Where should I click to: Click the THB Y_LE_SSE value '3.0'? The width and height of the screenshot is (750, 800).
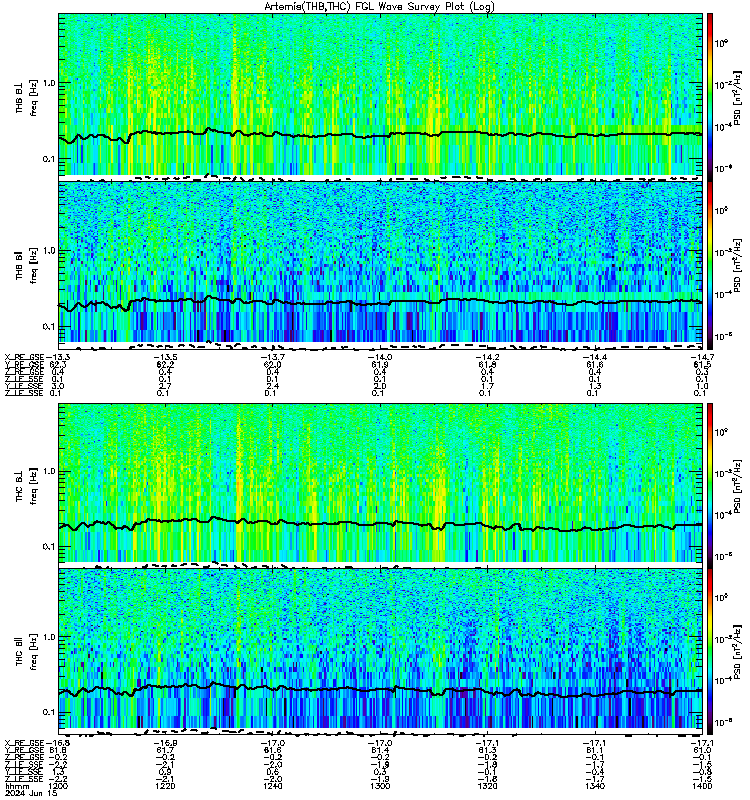click(x=58, y=386)
